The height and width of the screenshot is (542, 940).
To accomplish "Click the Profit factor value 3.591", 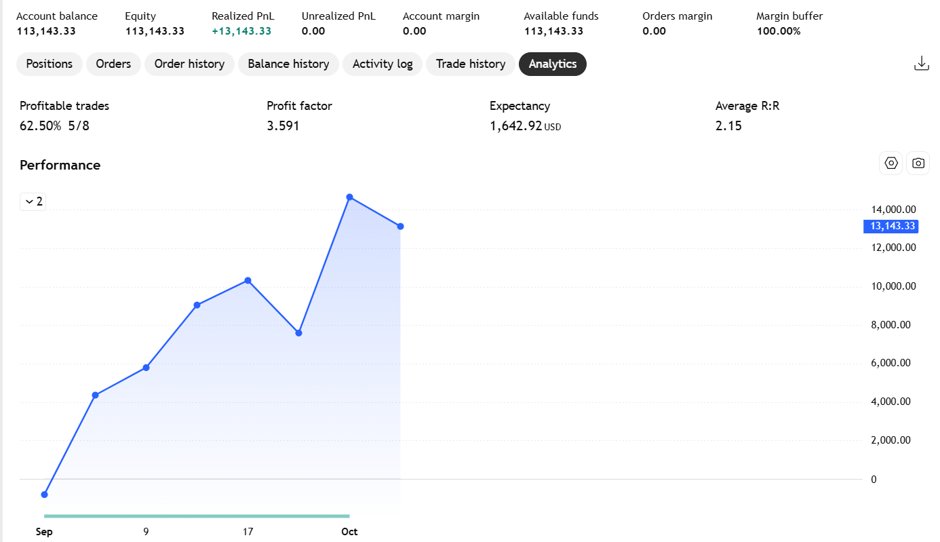I will (x=283, y=126).
